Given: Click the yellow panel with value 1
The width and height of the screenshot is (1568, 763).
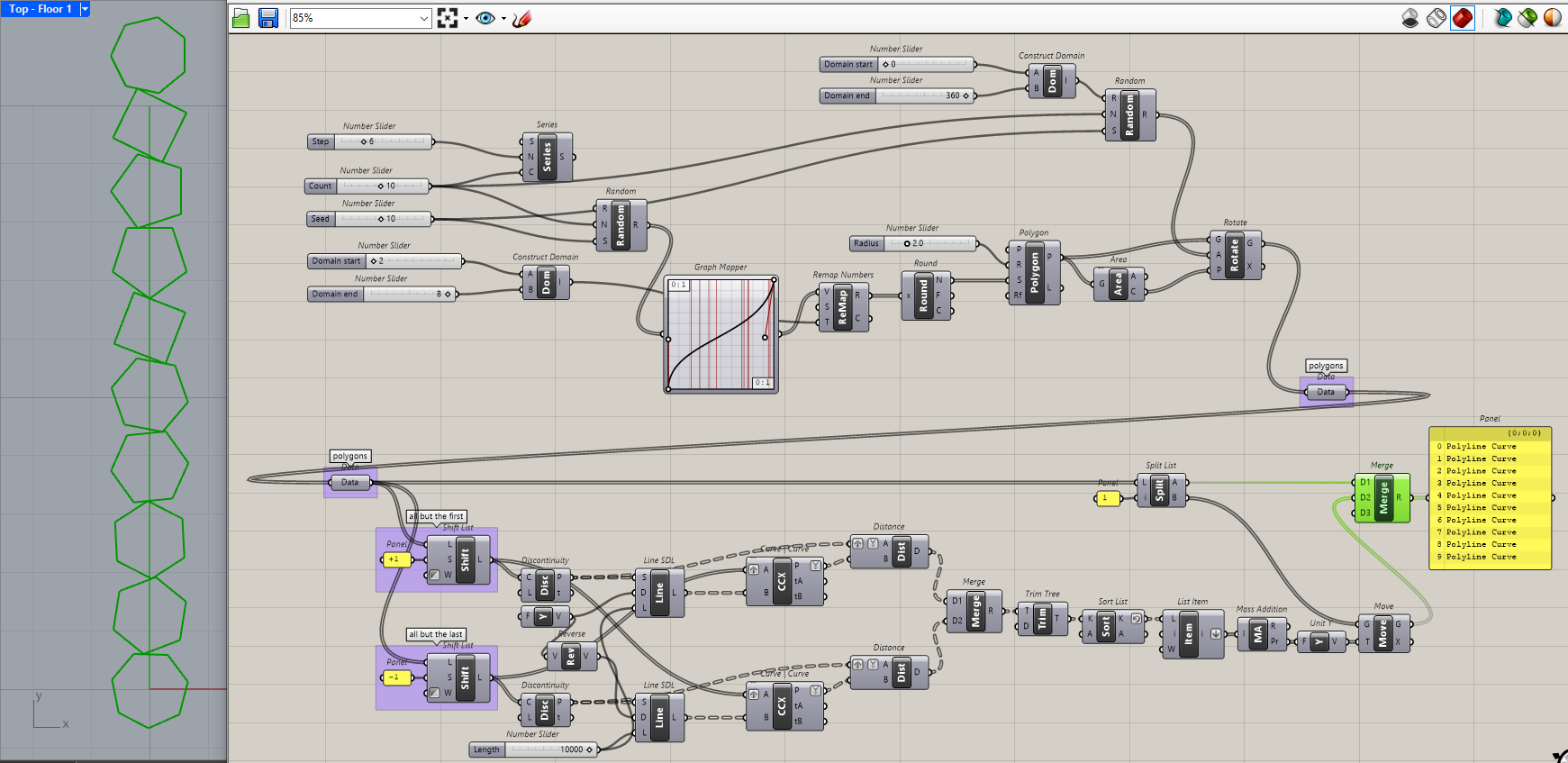Looking at the screenshot, I should tap(1109, 498).
